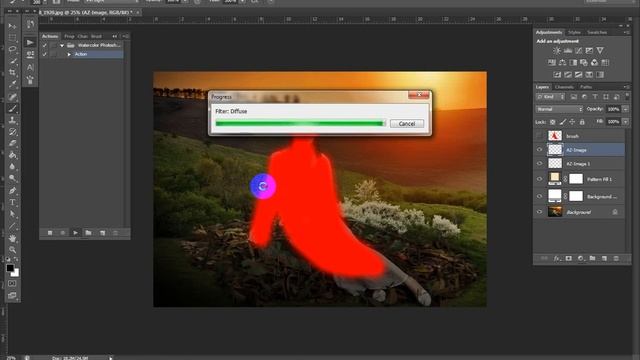The image size is (640, 360).
Task: Lock image pixels with brush icon
Action: (x=563, y=122)
